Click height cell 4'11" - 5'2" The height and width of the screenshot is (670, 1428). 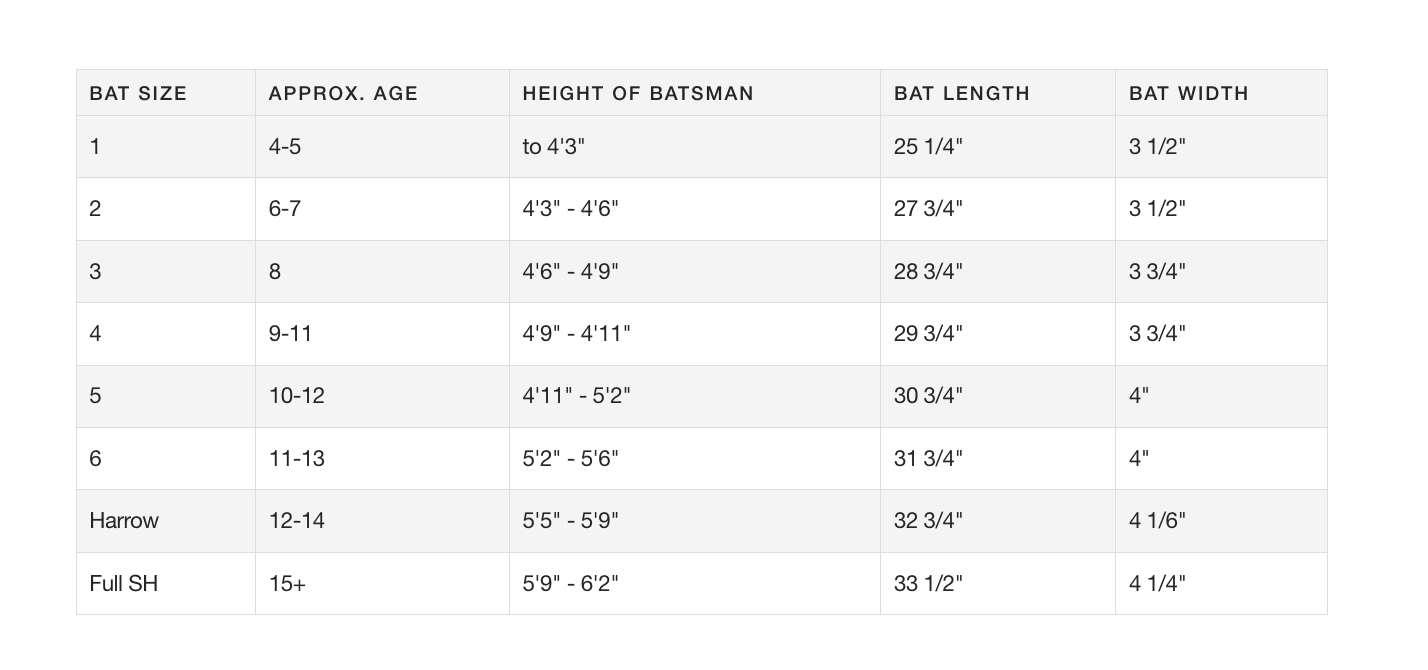pyautogui.click(x=695, y=396)
